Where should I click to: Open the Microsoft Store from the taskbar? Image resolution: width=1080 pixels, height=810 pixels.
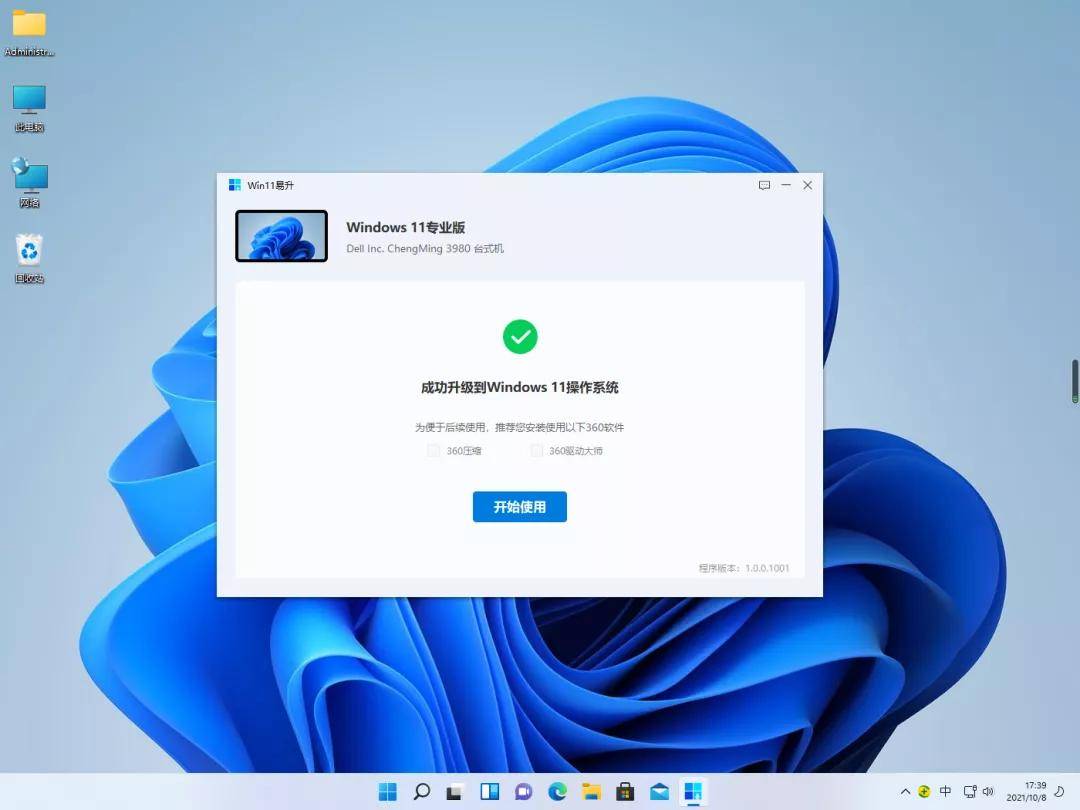[x=625, y=791]
